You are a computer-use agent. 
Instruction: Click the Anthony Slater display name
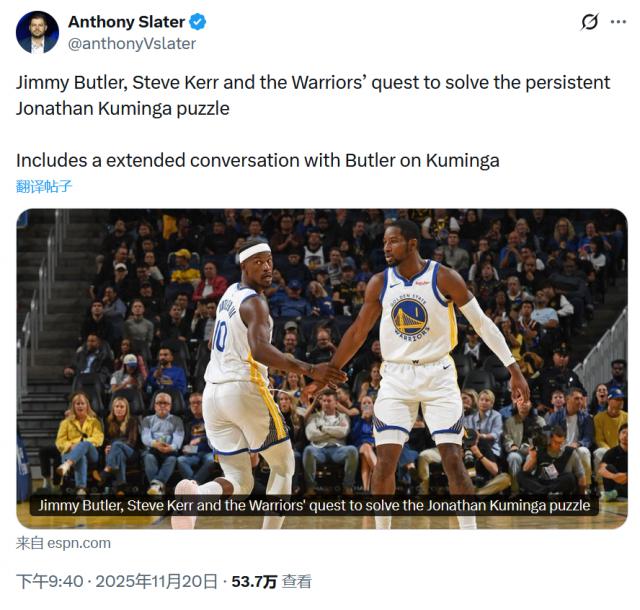coord(126,22)
